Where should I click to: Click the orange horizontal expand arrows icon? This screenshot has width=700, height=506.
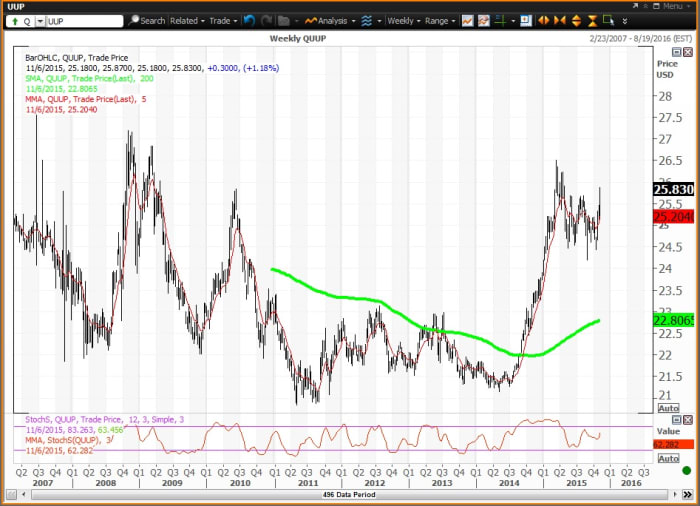pos(544,20)
